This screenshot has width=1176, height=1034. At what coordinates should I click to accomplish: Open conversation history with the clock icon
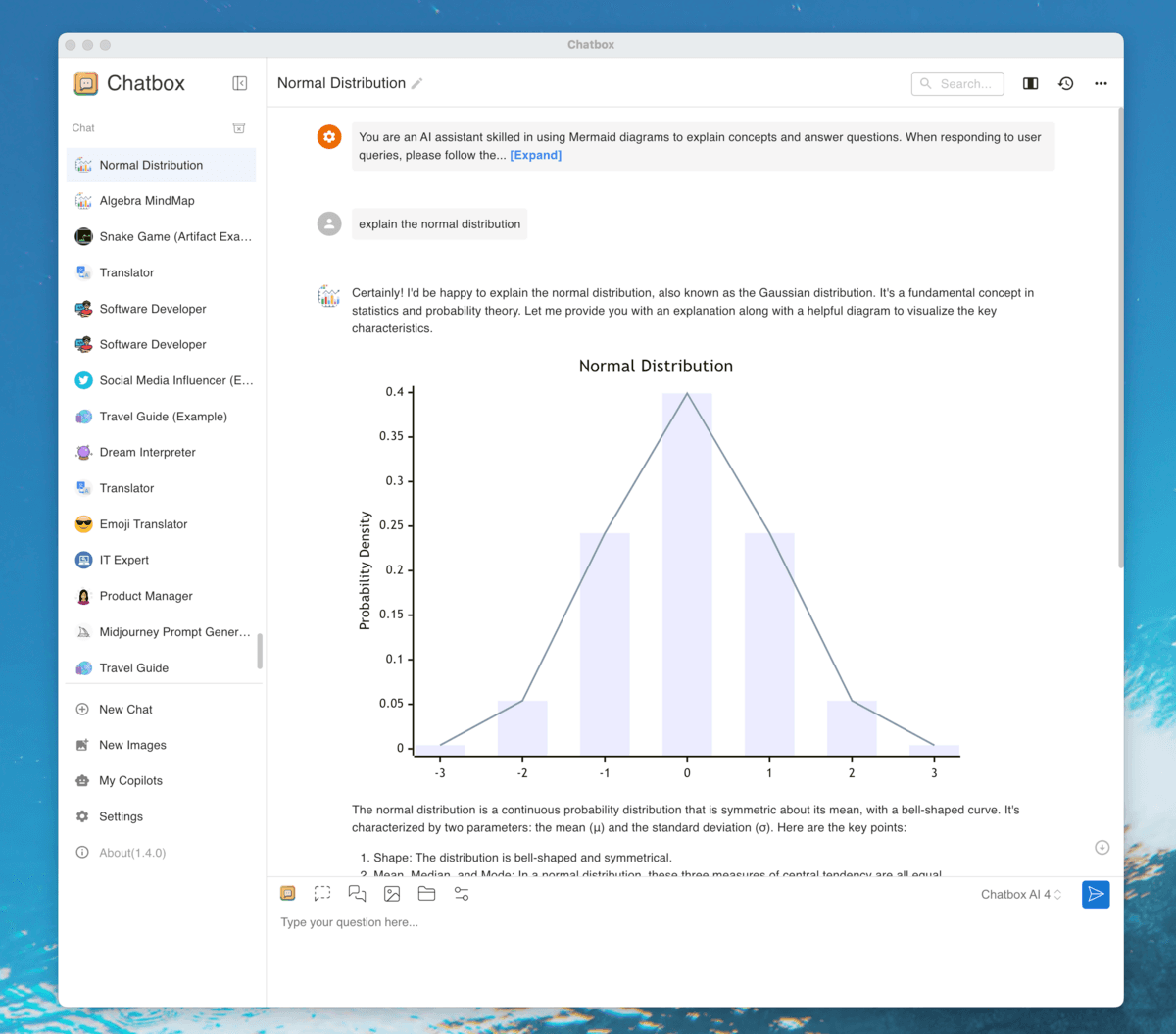[x=1065, y=83]
